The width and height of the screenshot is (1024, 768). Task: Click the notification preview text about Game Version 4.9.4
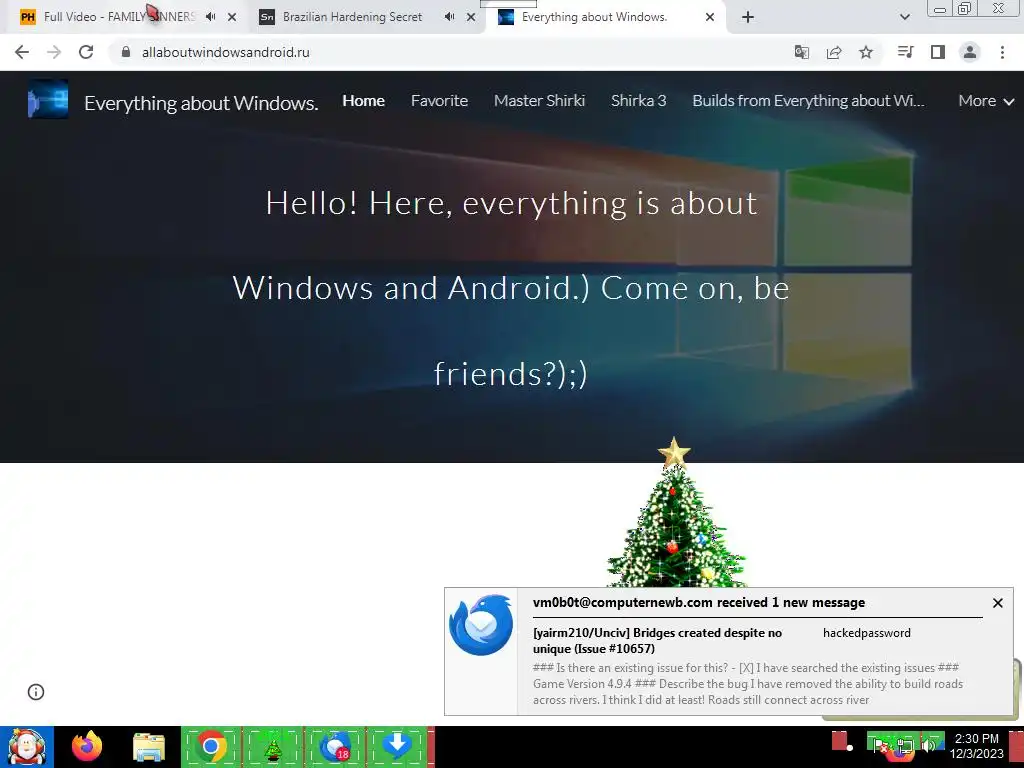click(x=748, y=684)
